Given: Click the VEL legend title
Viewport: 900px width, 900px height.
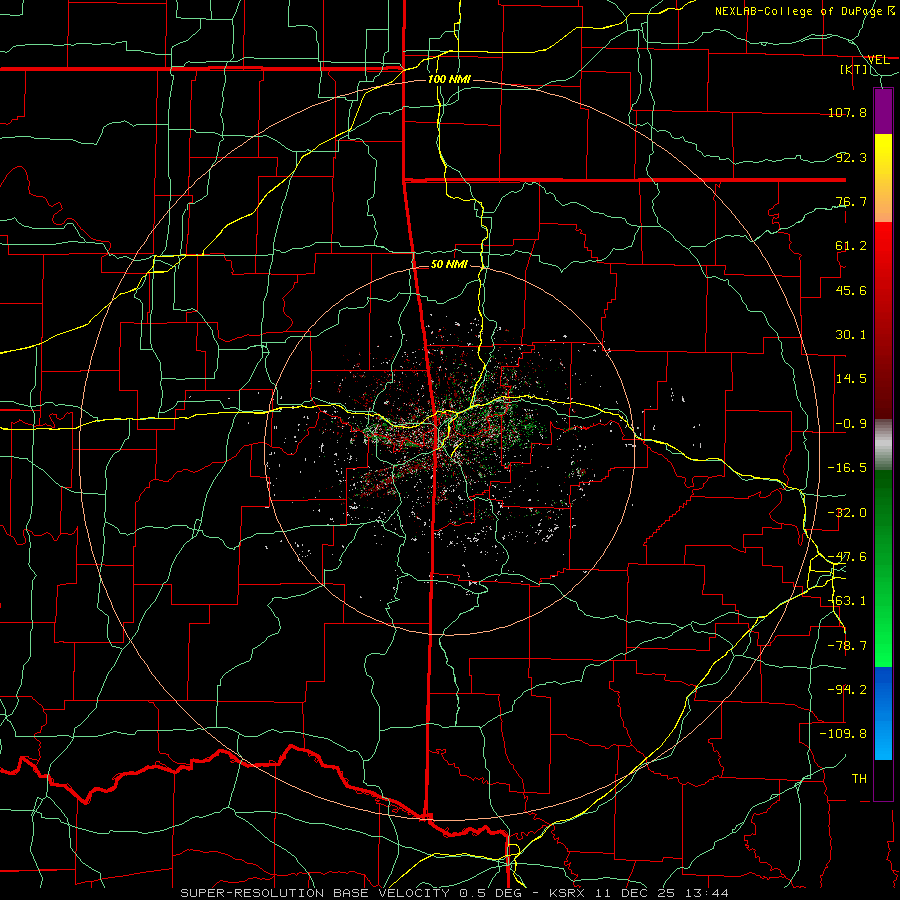Looking at the screenshot, I should coord(878,59).
